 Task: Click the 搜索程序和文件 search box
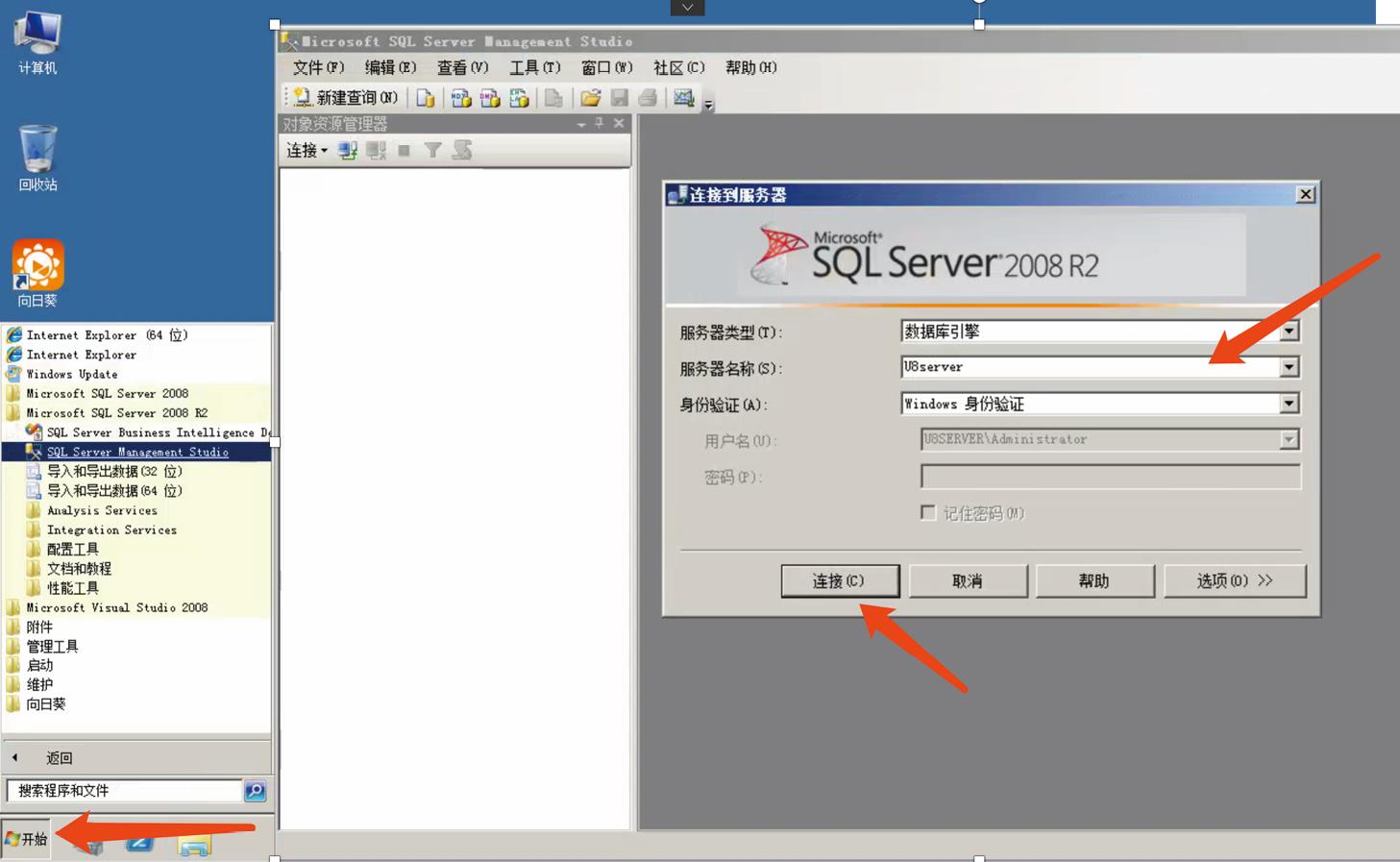[124, 790]
